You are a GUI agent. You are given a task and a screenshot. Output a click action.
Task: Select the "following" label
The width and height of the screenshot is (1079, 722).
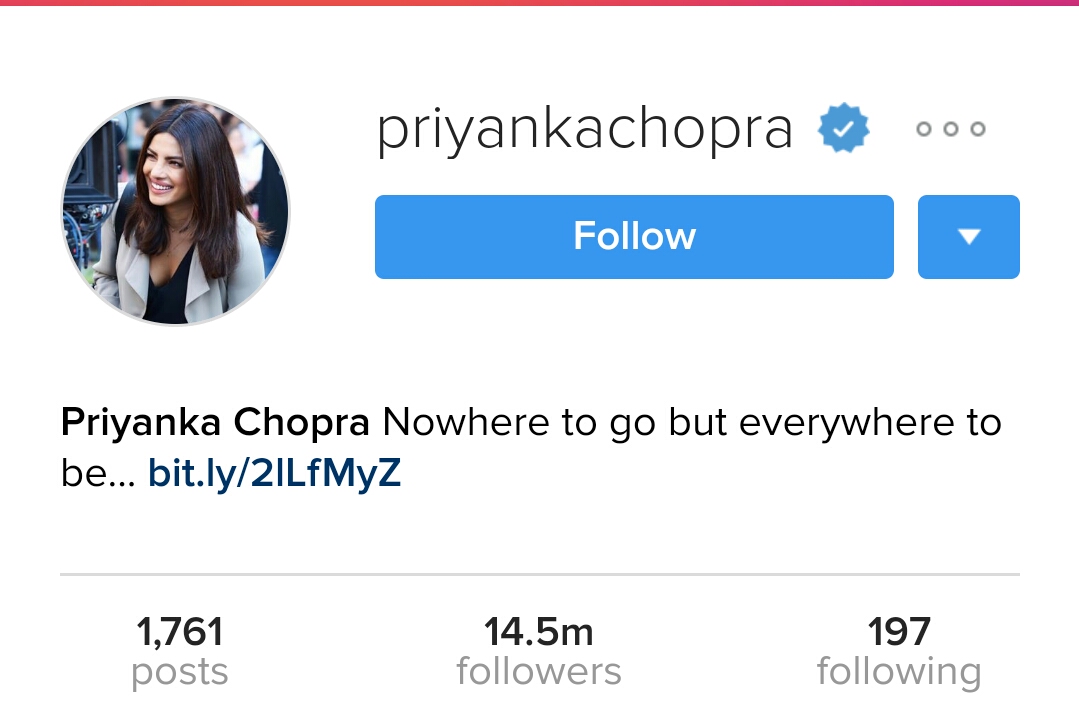(x=899, y=672)
